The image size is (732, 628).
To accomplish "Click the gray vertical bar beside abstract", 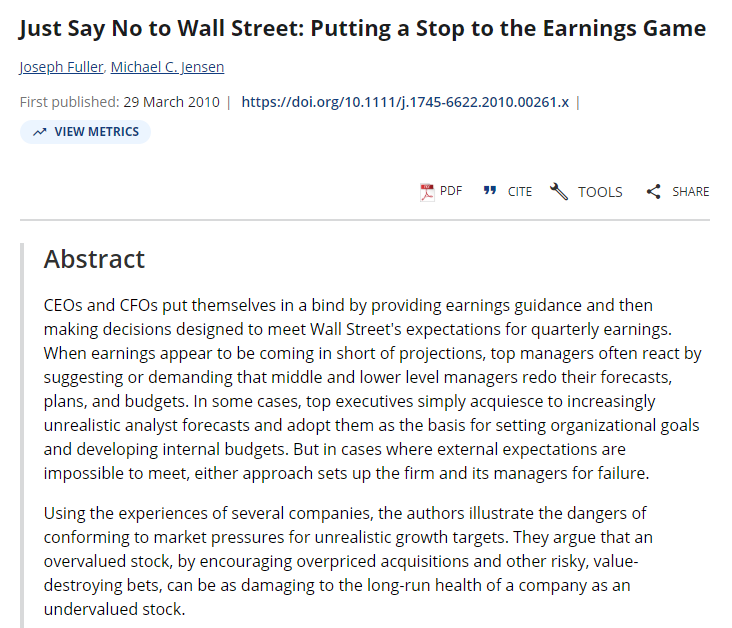I will pos(22,435).
